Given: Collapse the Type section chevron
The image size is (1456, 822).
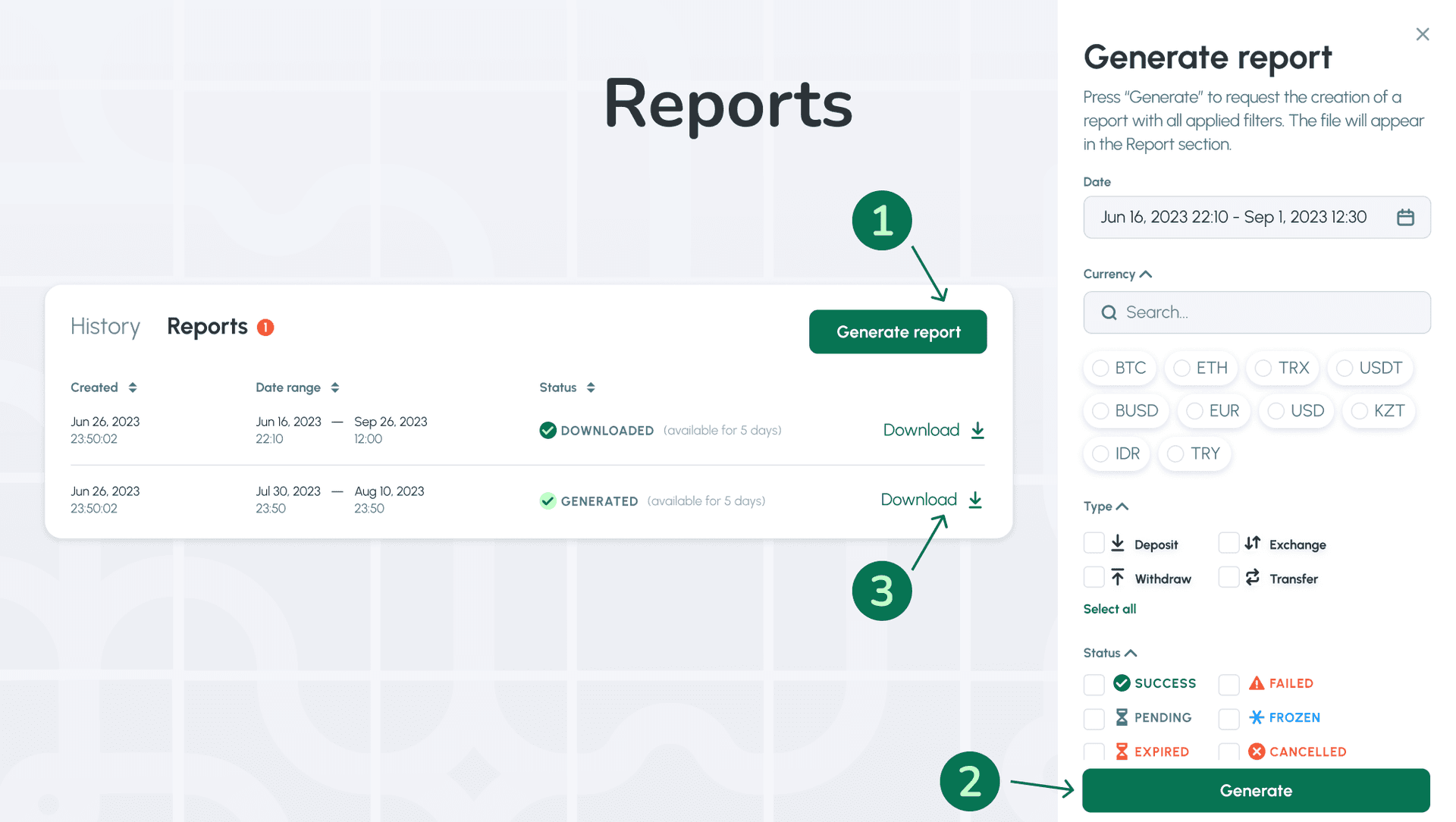Looking at the screenshot, I should pos(1123,506).
